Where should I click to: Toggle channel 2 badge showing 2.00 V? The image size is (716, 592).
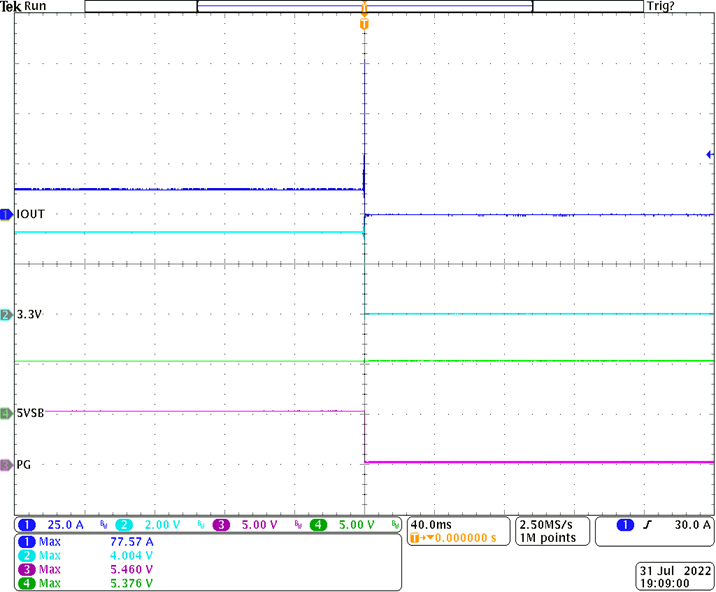(x=124, y=525)
